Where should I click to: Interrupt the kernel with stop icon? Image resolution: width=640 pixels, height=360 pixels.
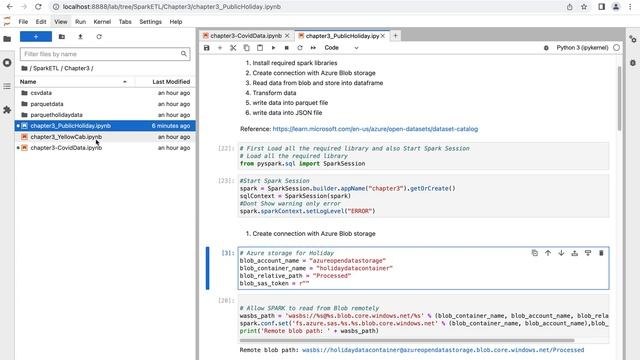coord(287,48)
